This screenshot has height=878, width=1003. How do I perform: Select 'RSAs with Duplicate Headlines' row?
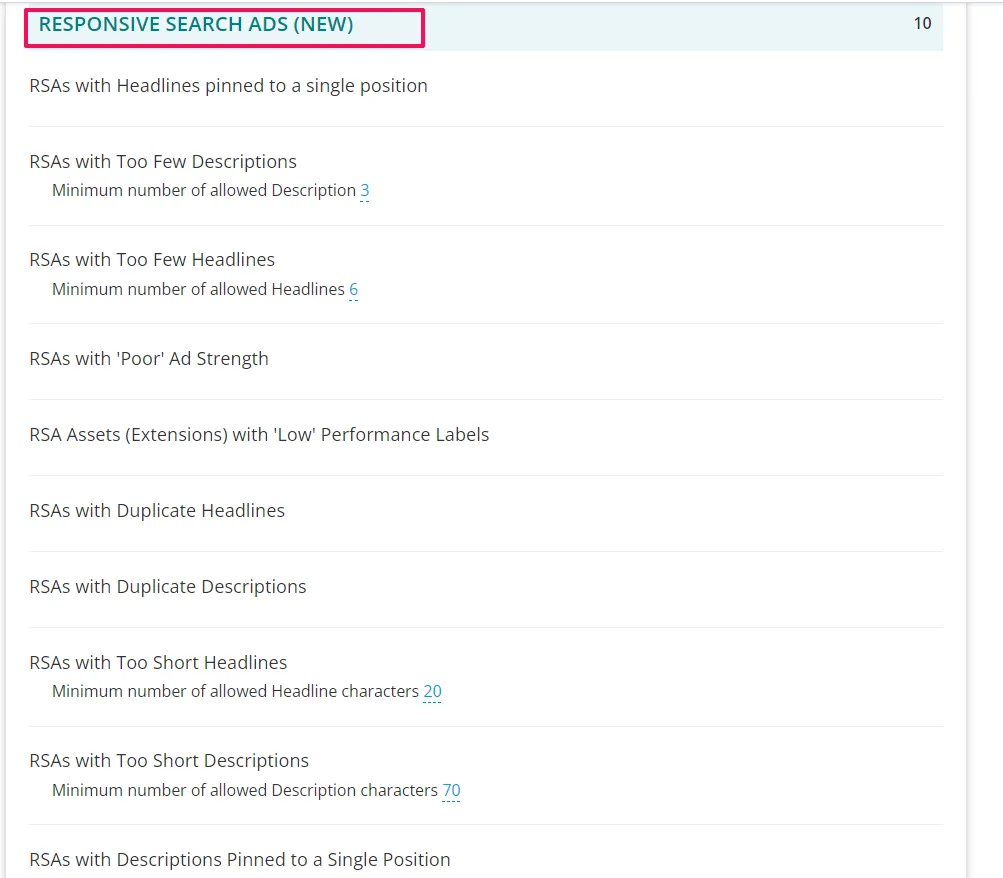(x=157, y=511)
